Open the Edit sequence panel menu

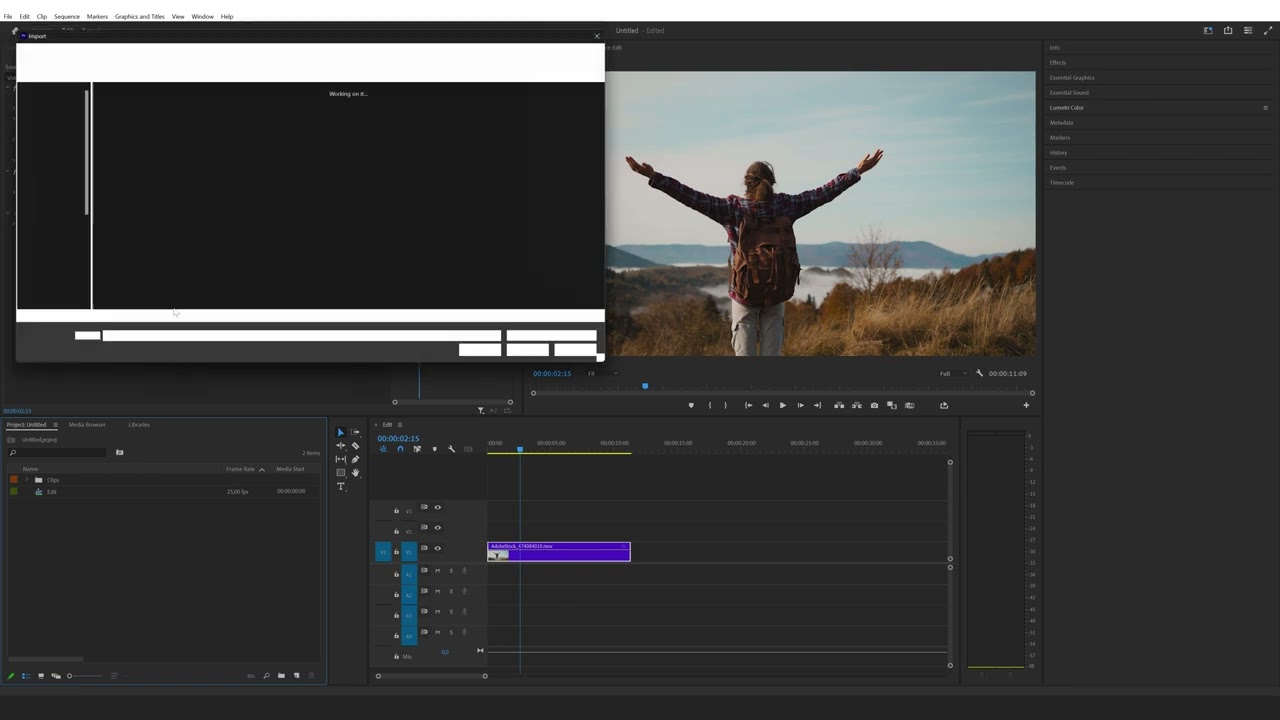point(400,425)
